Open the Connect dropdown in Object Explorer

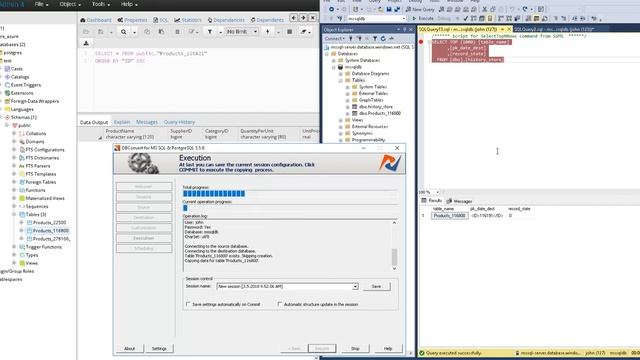(x=335, y=38)
